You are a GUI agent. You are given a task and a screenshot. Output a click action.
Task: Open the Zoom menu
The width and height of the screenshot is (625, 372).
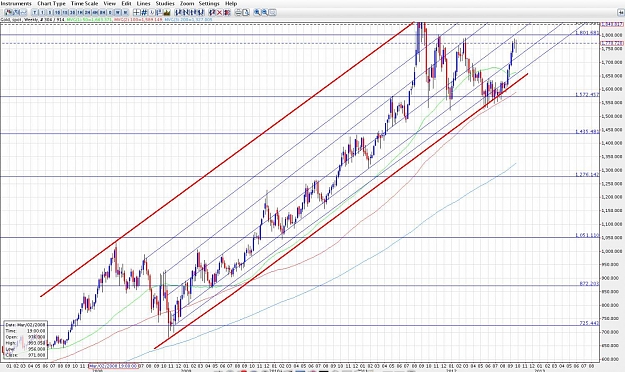tap(187, 3)
